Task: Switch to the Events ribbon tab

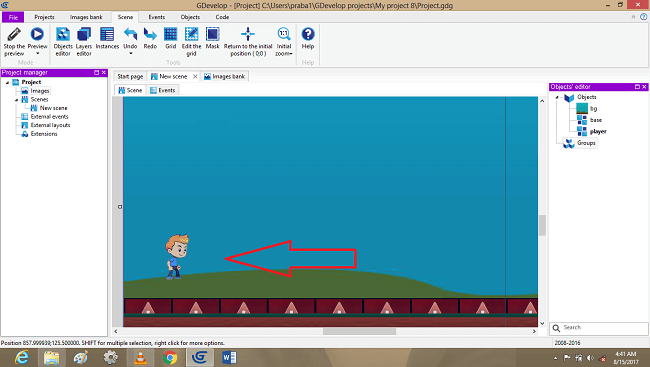Action: pos(157,17)
